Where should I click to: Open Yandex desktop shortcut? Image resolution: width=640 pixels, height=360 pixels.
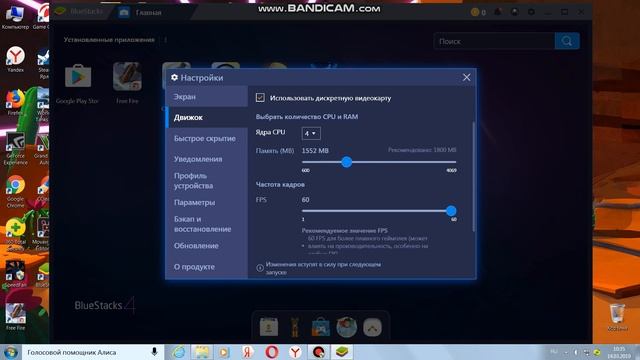pos(16,60)
